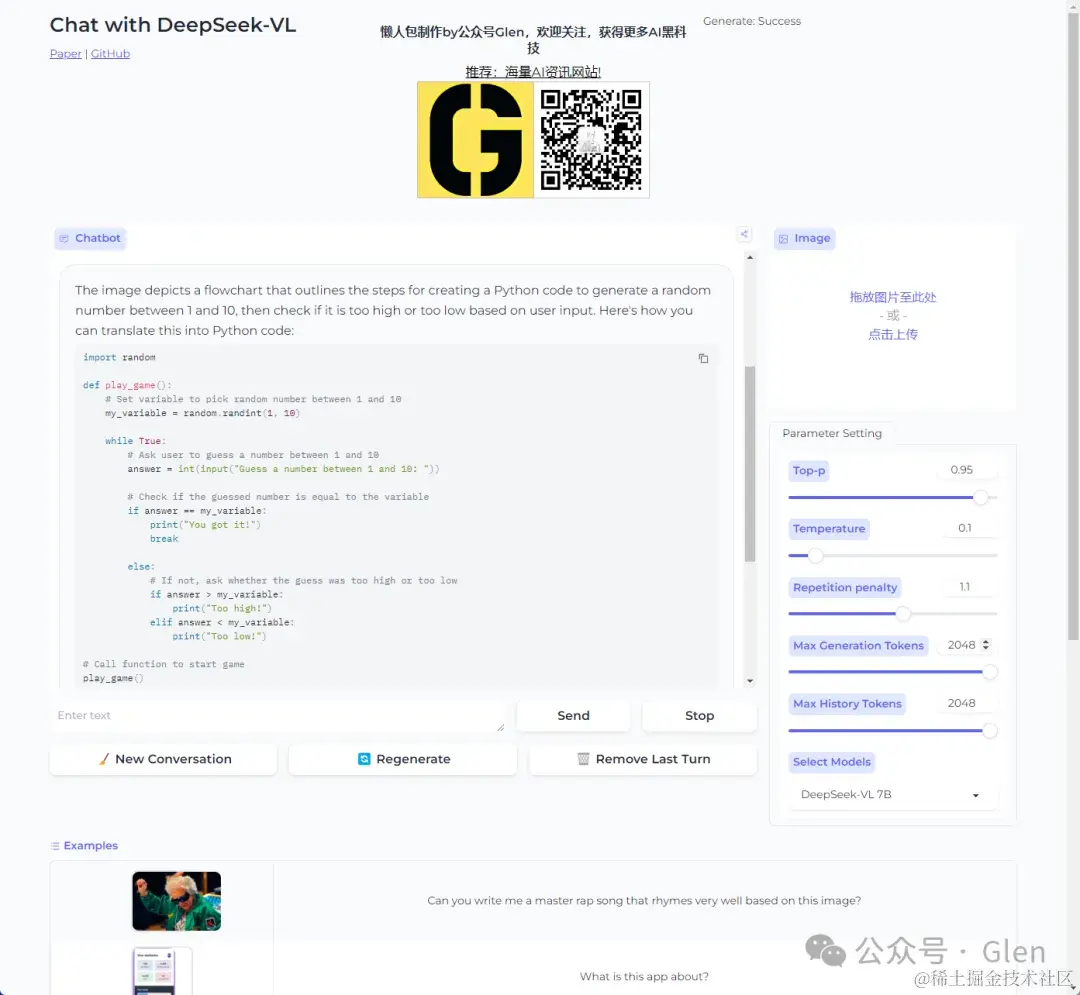The image size is (1080, 995).
Task: Click the Enter text input box
Action: 278,715
